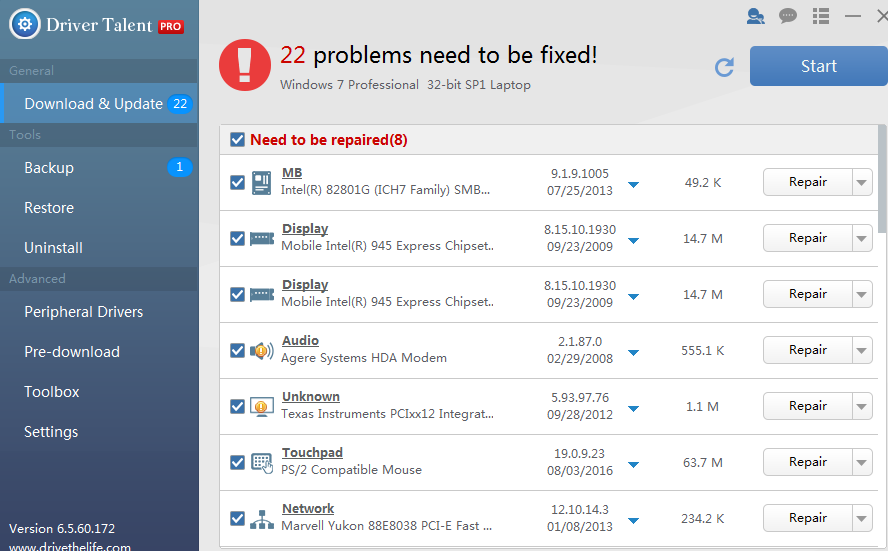Click the Unknown device monitor icon
The height and width of the screenshot is (551, 888).
(x=262, y=407)
